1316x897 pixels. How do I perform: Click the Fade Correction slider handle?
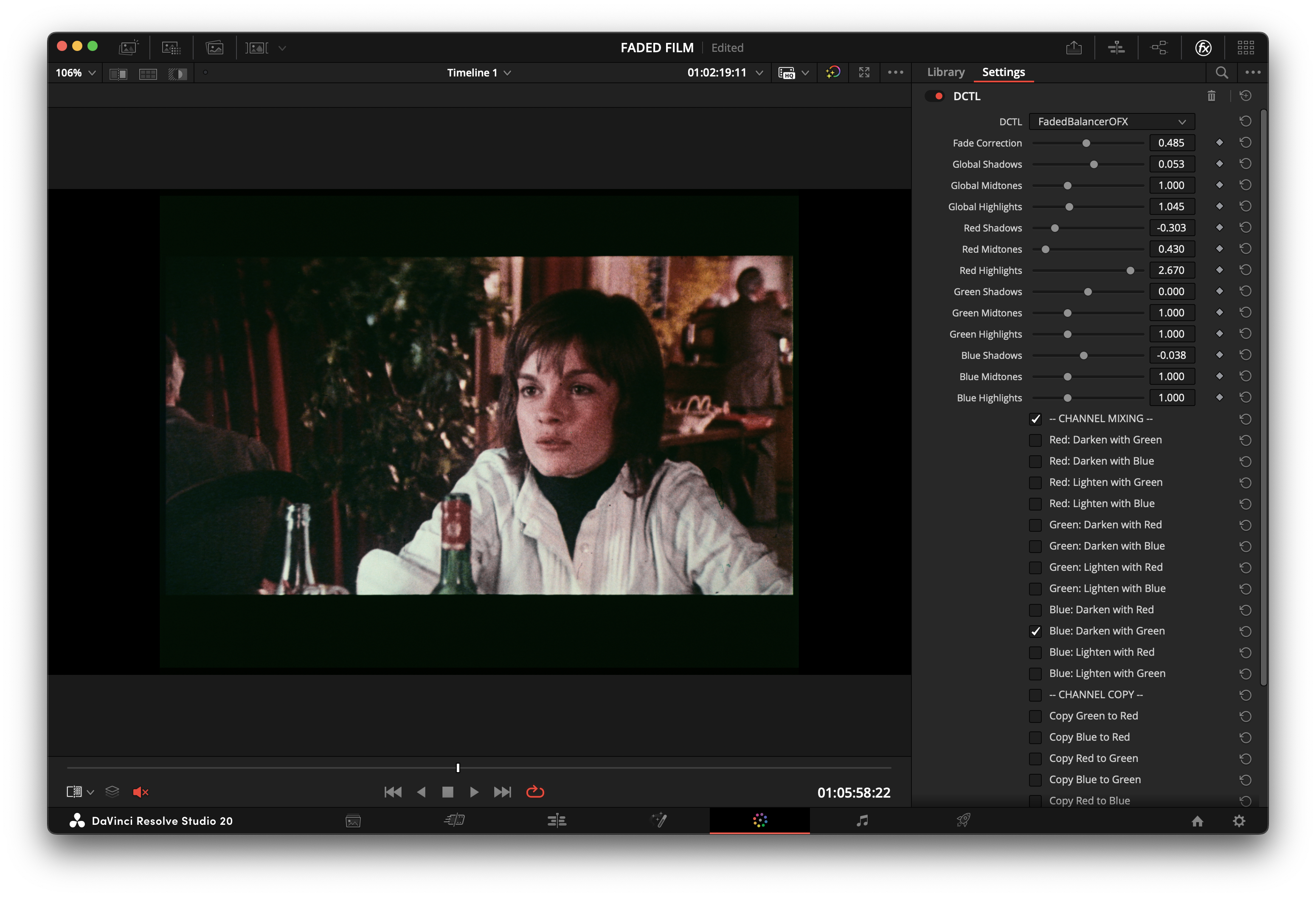1086,144
